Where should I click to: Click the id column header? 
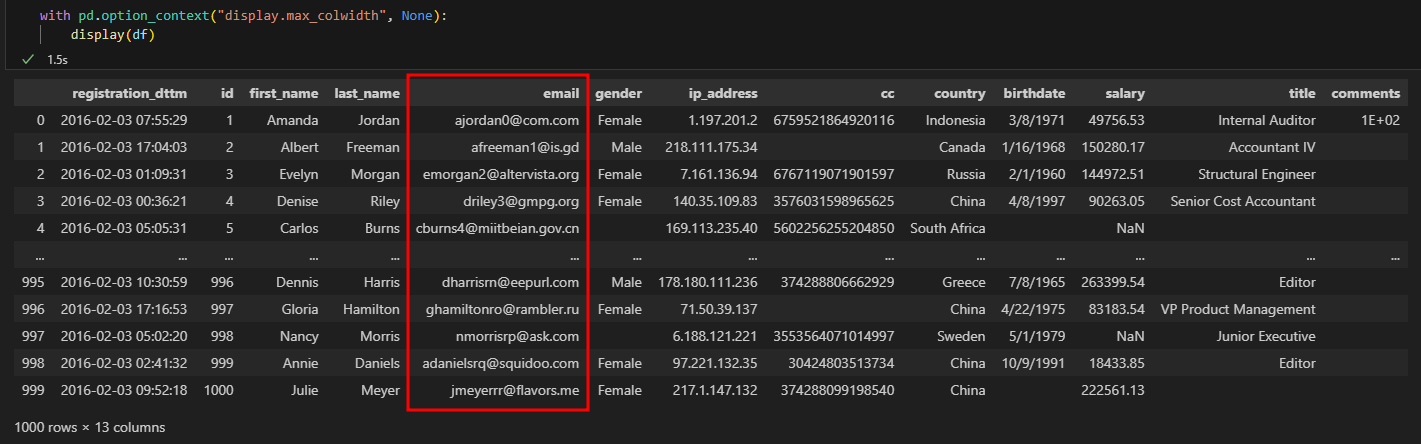(x=227, y=93)
